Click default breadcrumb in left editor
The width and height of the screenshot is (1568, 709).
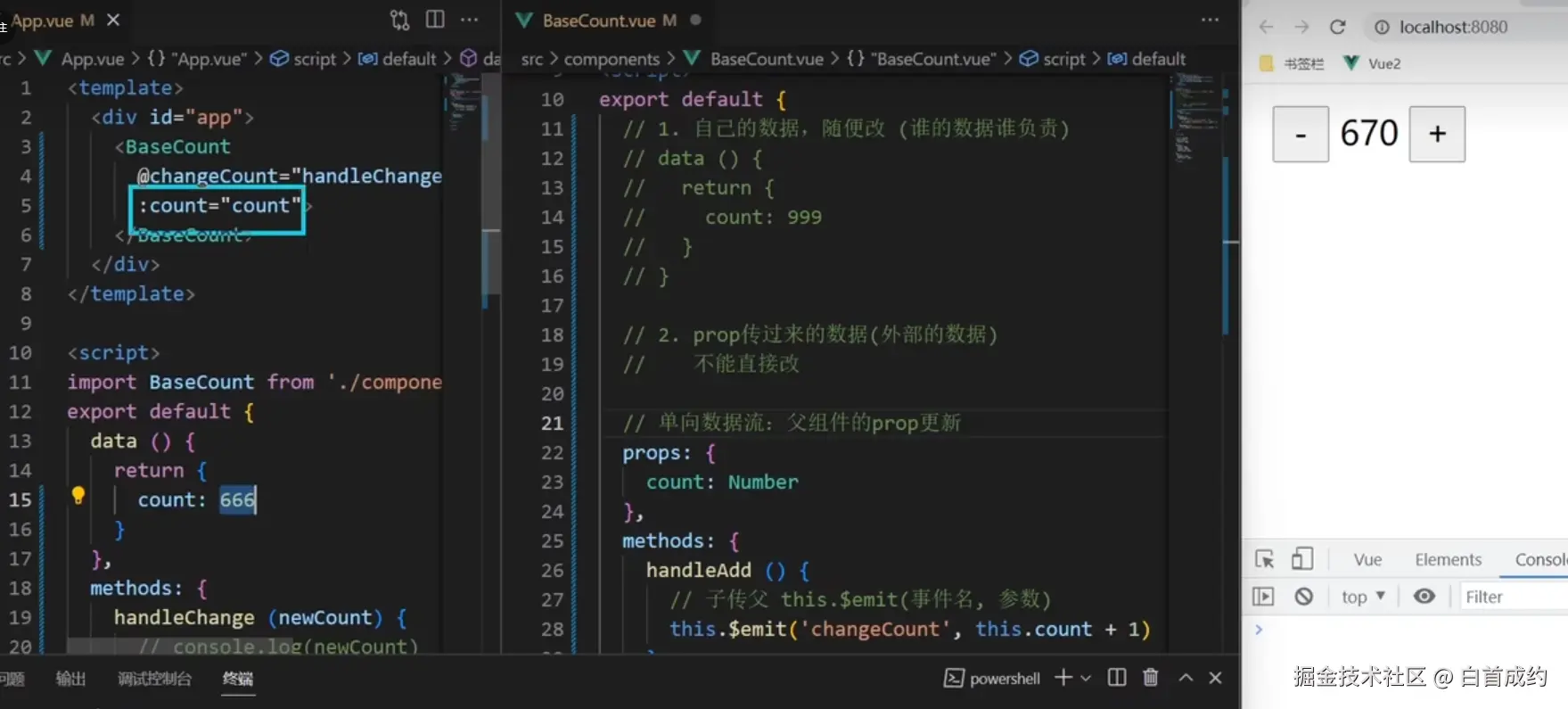398,59
